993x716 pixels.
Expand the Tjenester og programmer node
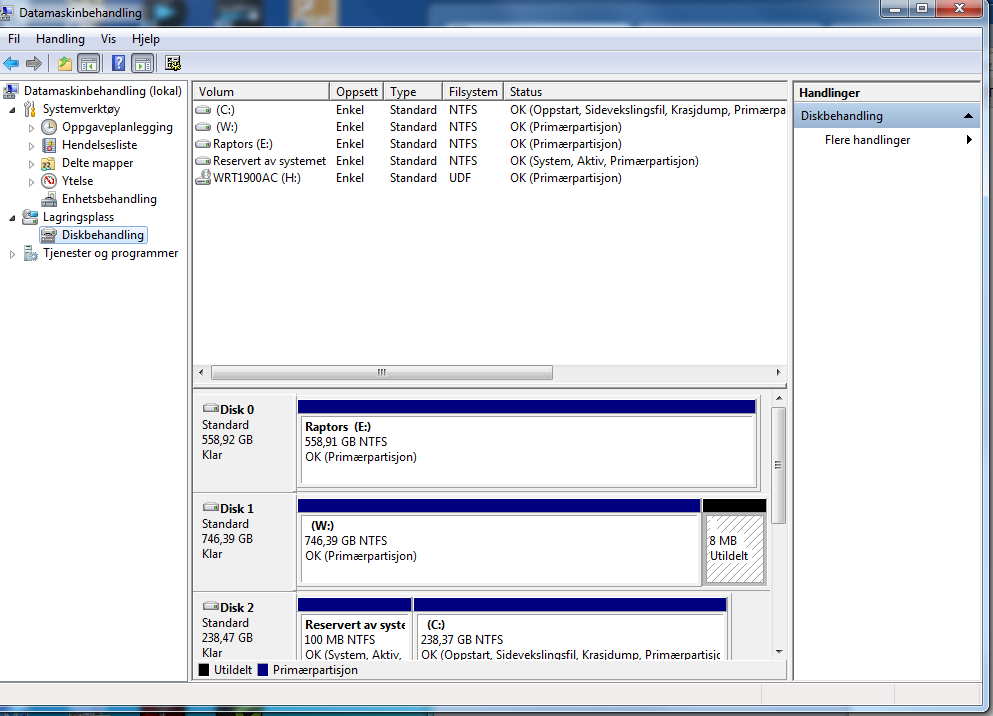tap(12, 254)
